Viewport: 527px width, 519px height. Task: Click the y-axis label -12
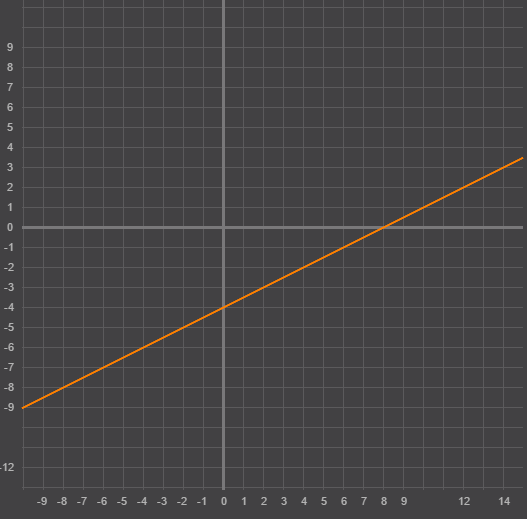coord(7,467)
